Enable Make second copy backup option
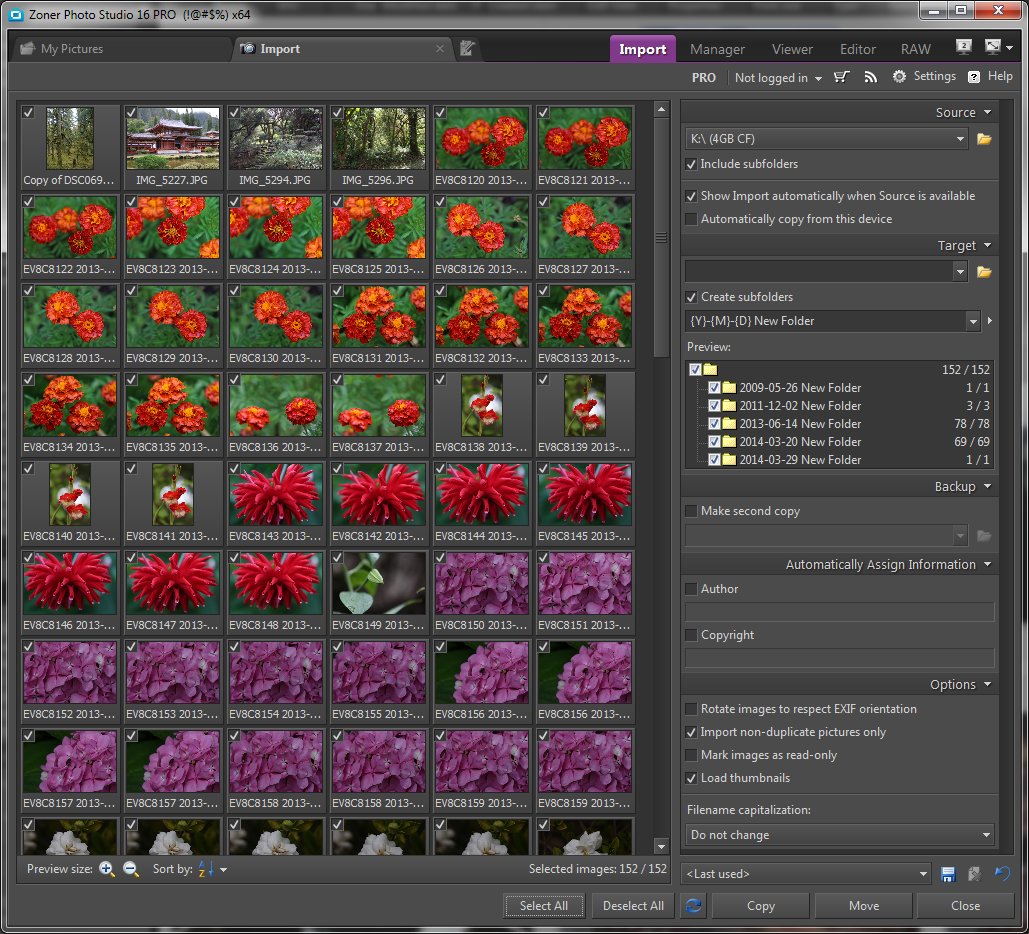 point(691,511)
